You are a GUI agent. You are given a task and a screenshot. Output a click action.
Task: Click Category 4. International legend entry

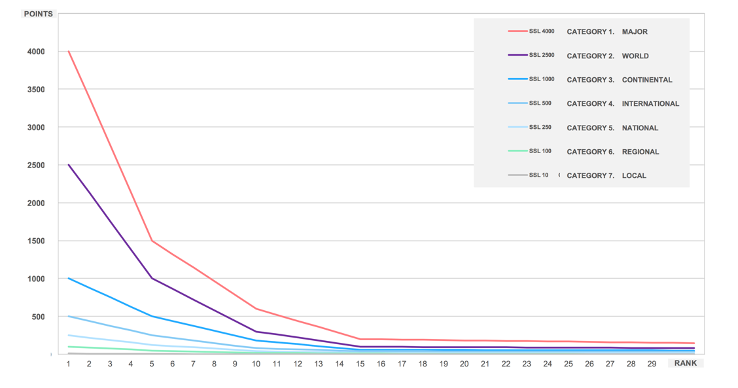[x=623, y=104]
